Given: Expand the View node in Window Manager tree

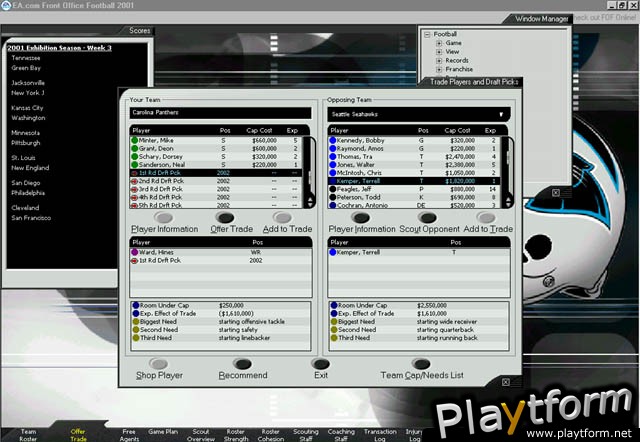Looking at the screenshot, I should [x=439, y=52].
